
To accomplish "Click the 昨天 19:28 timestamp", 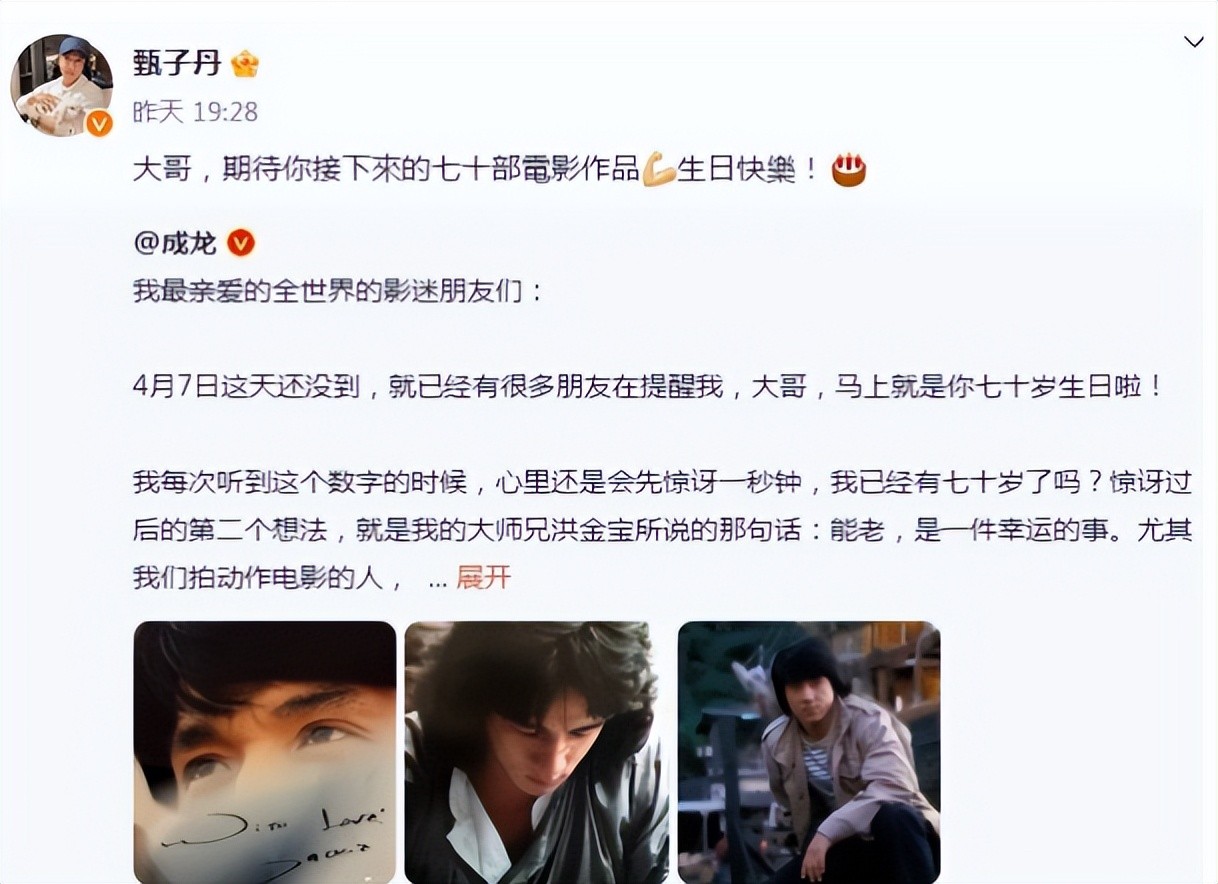I will (x=196, y=112).
